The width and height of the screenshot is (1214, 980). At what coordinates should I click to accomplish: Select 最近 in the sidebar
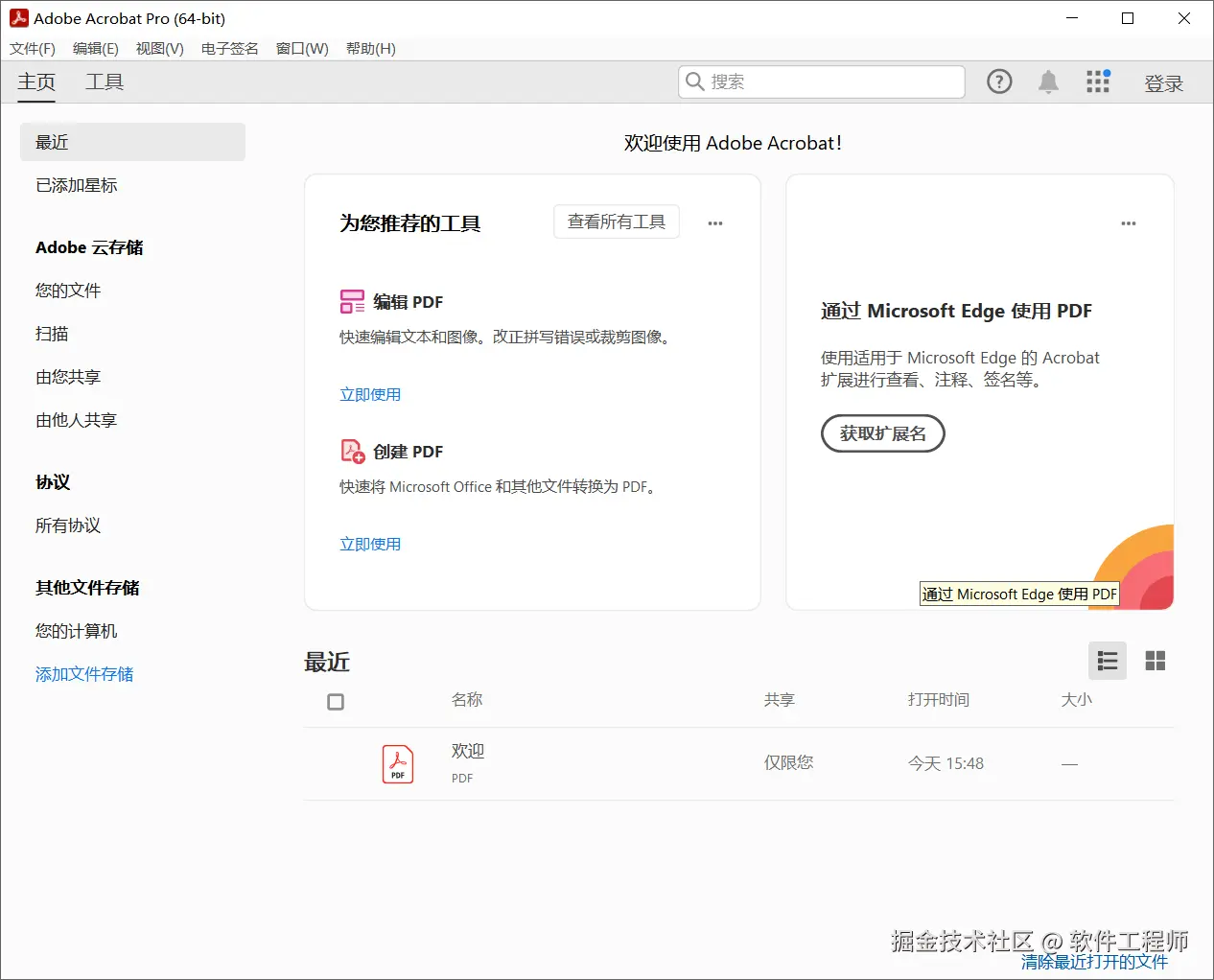pyautogui.click(x=132, y=142)
